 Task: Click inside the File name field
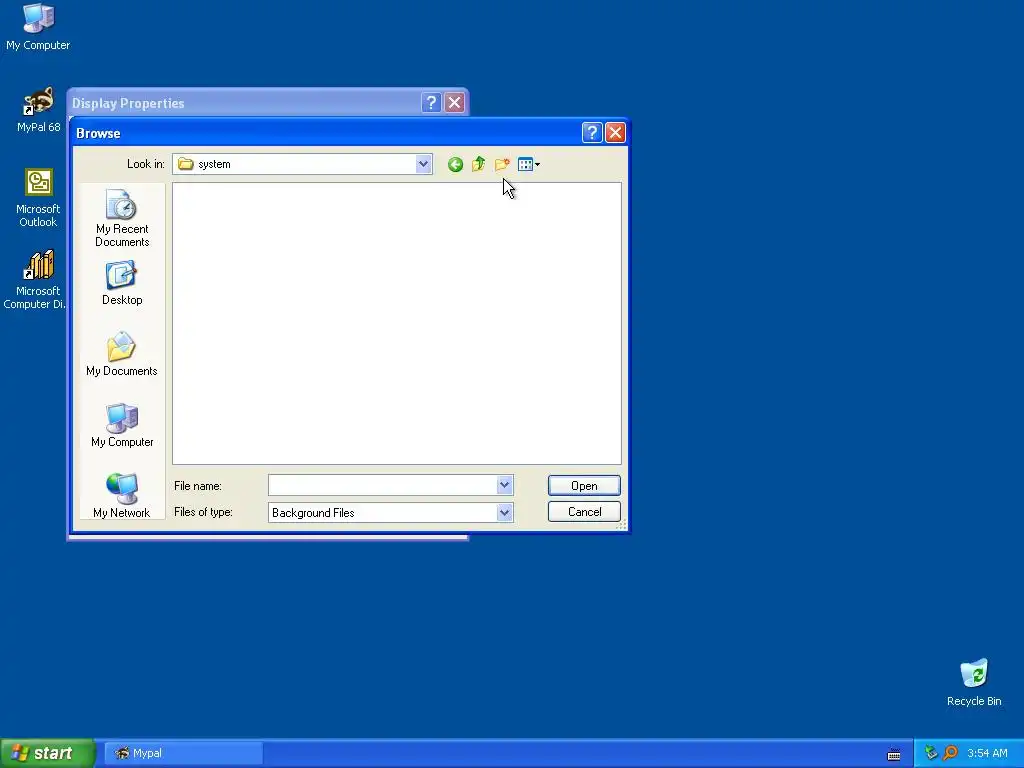[383, 485]
